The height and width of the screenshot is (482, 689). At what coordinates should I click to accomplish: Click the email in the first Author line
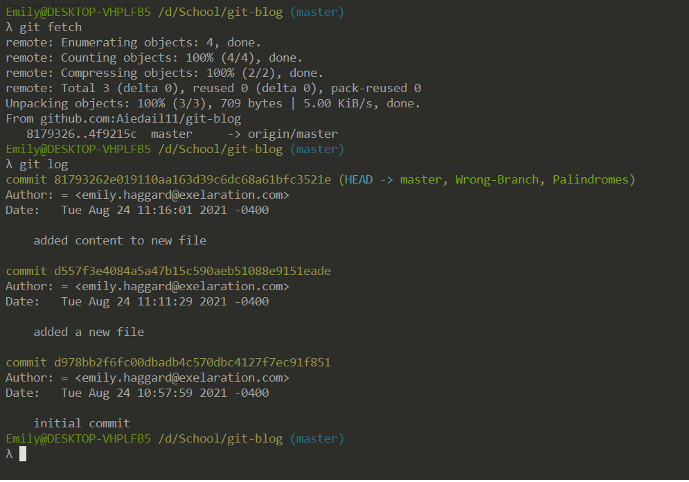coord(182,195)
